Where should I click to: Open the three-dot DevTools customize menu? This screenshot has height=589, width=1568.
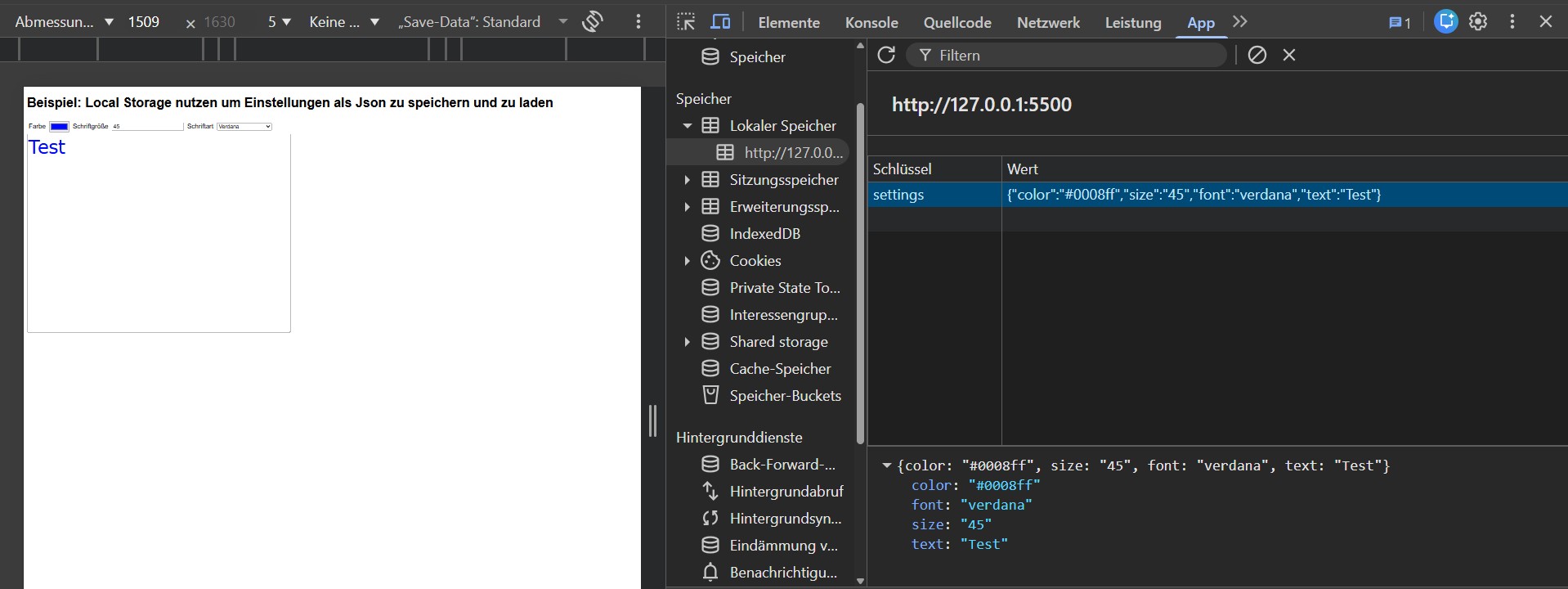[x=1512, y=22]
